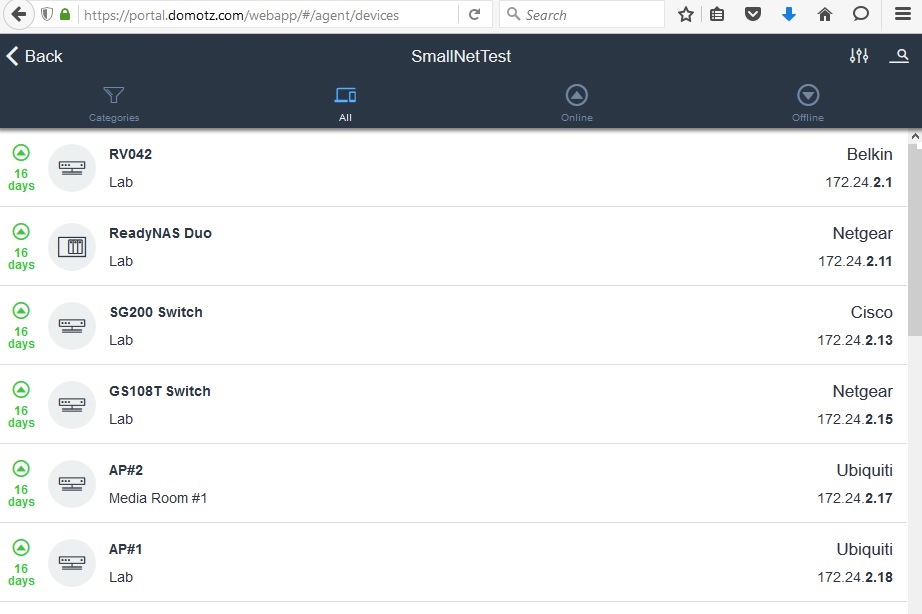Click Lab location under SG200 Switch

121,340
